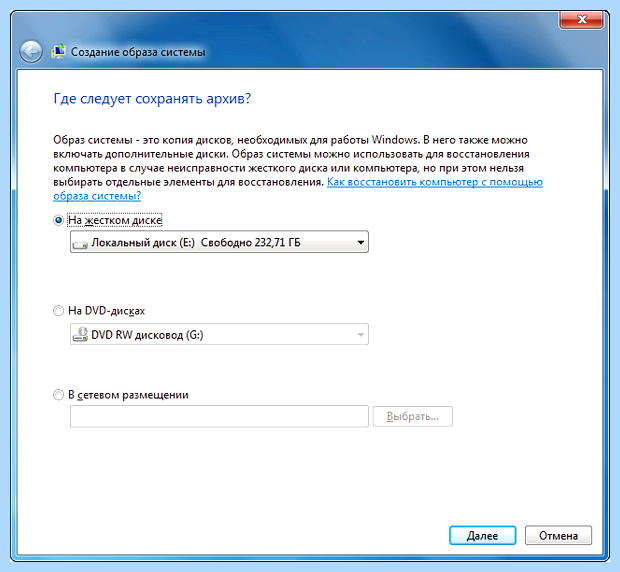Click the text "Свободно 232,71 ГБ"
Image resolution: width=620 pixels, height=572 pixels.
point(251,242)
